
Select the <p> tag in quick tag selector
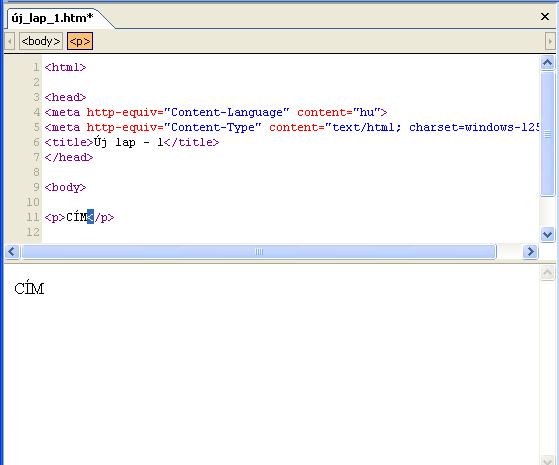tap(80, 41)
